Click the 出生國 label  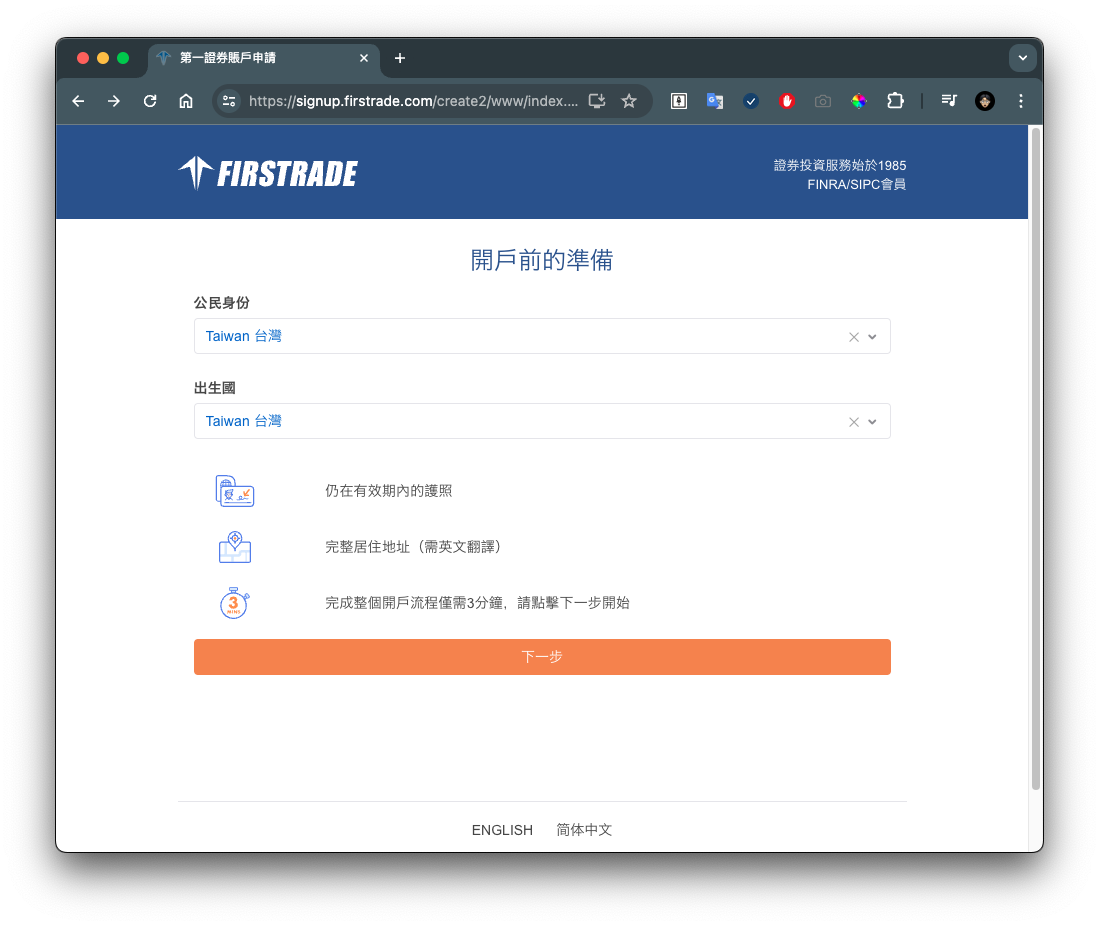[x=214, y=388]
